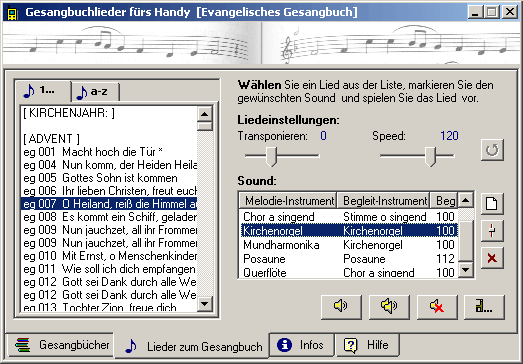Switch to the 'a-z' alphabetical tab
Screen dimensions: 523x364
[96, 92]
